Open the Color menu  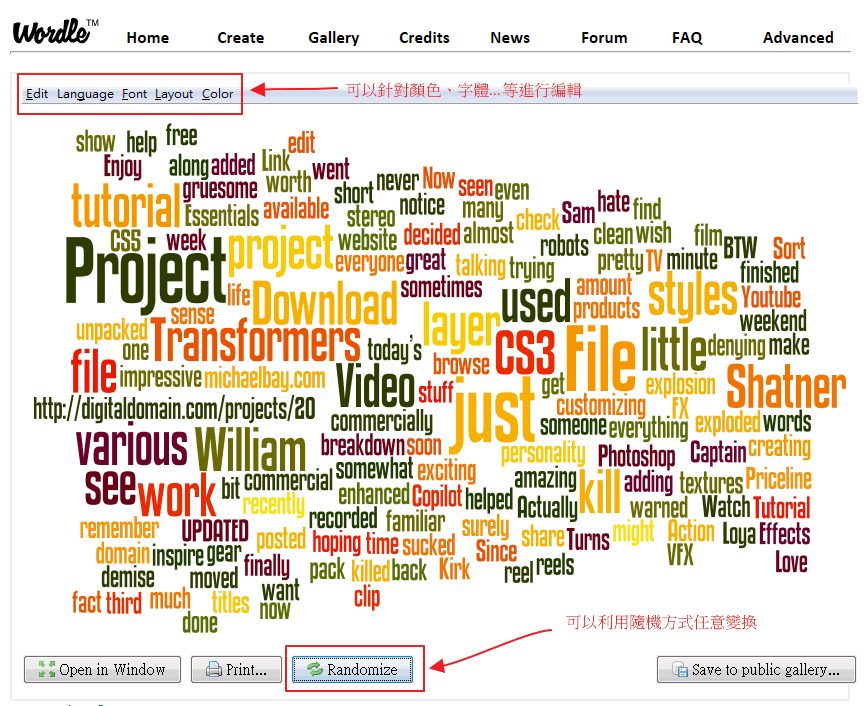point(217,94)
